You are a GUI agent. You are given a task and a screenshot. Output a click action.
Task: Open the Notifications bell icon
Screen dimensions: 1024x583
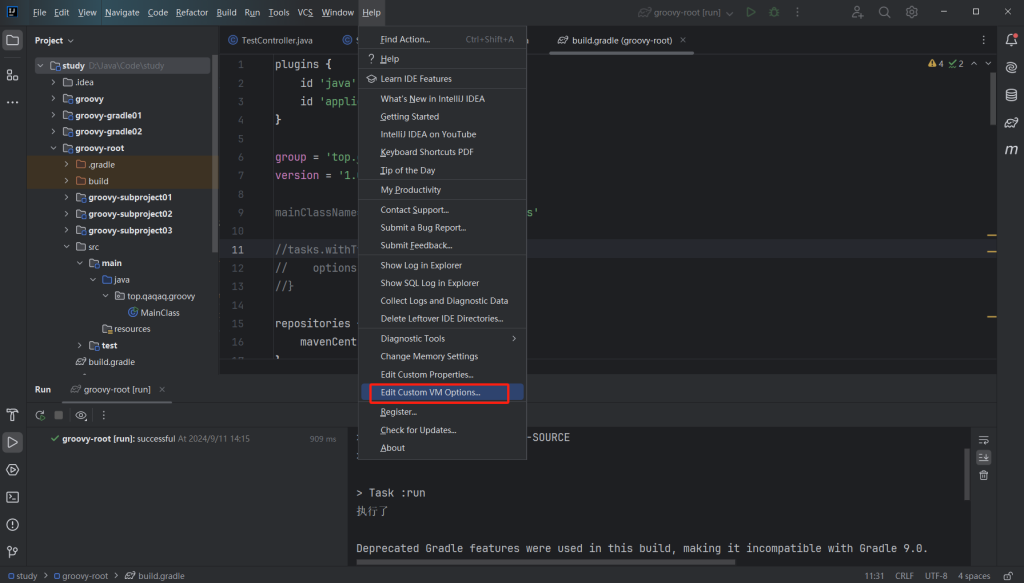(1011, 40)
